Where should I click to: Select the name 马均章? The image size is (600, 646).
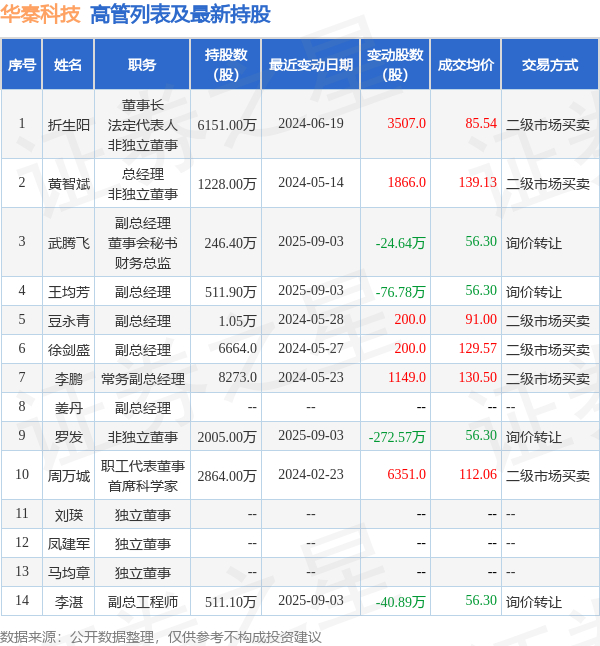[x=69, y=572]
